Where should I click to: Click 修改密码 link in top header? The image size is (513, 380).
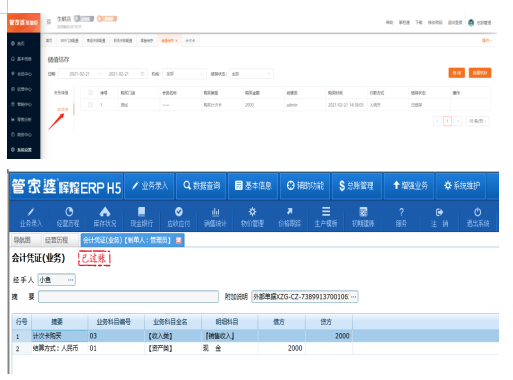point(435,23)
